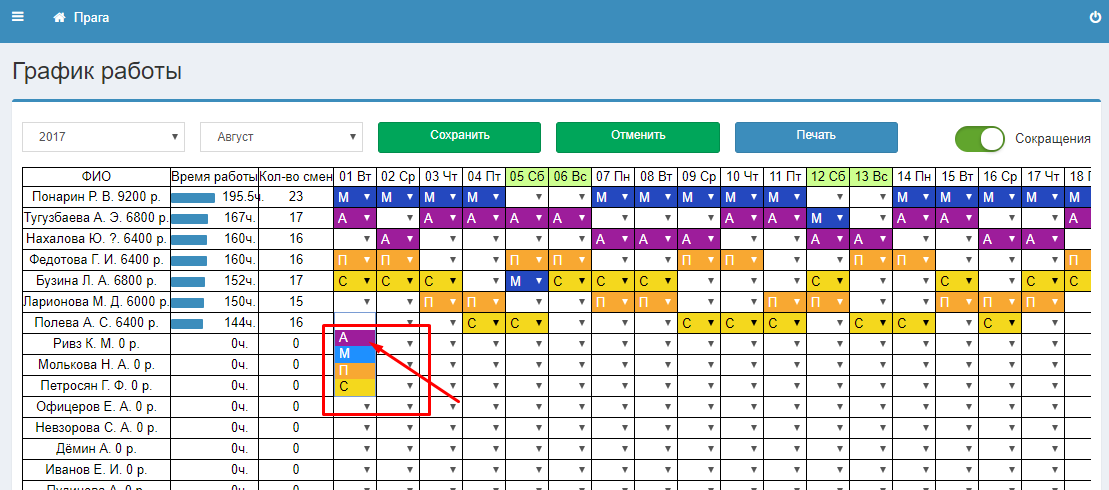Screen dimensions: 1109x490
Task: Click the 01 Вт day header
Action: tap(354, 176)
